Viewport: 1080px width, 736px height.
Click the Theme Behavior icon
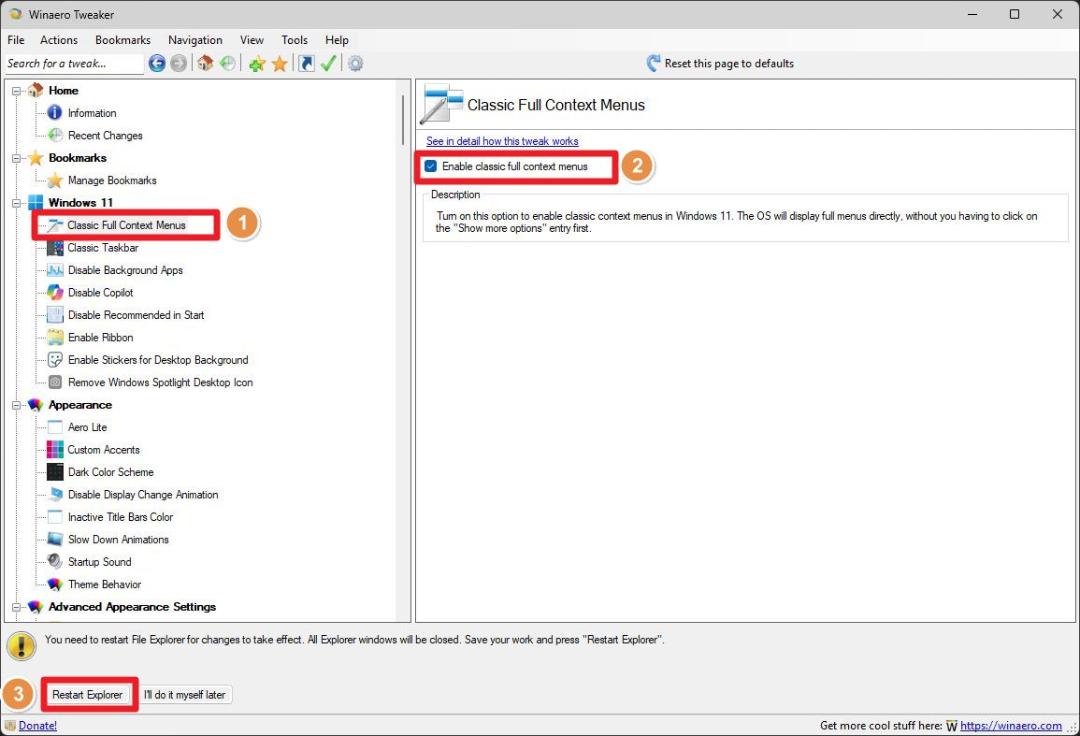tap(54, 585)
